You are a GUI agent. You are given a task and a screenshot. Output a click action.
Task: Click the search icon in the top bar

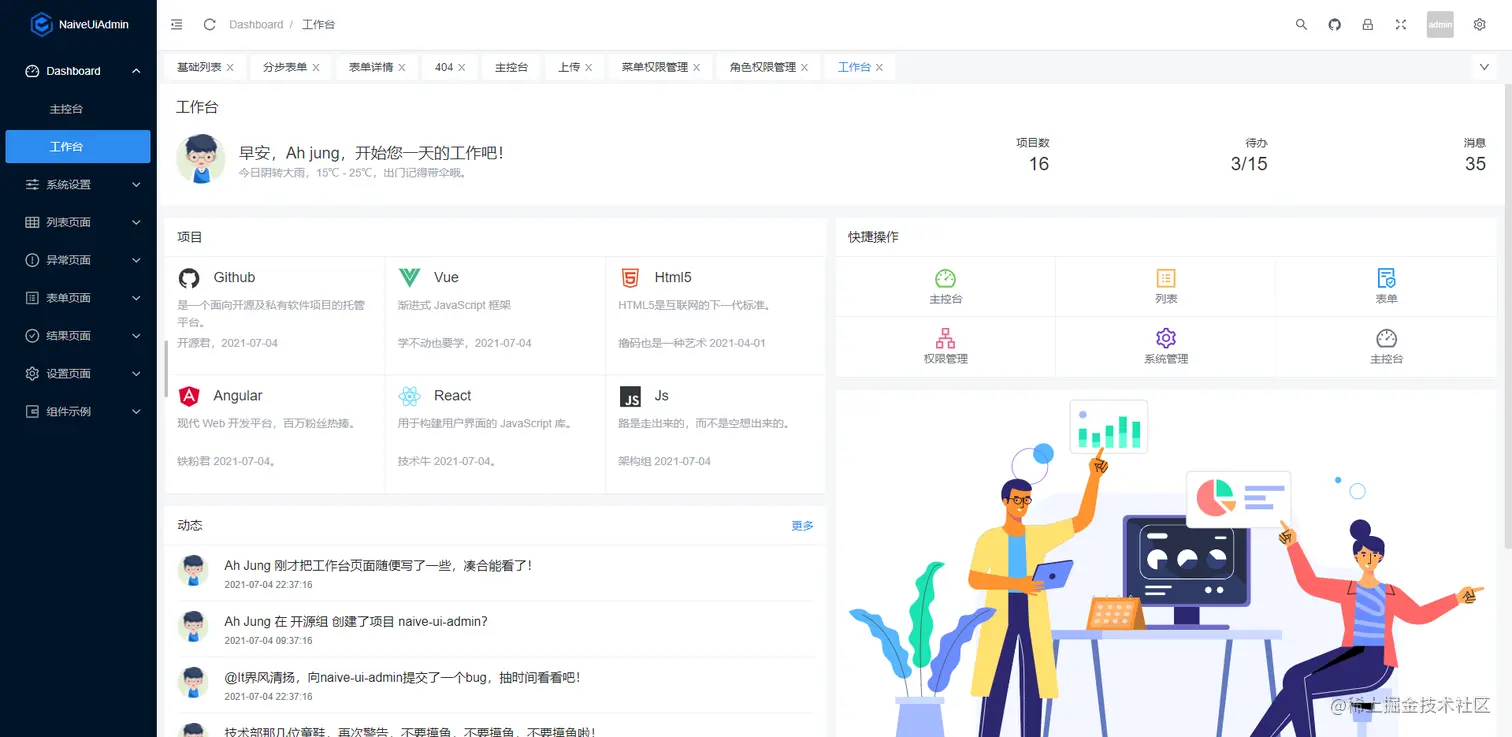tap(1301, 24)
